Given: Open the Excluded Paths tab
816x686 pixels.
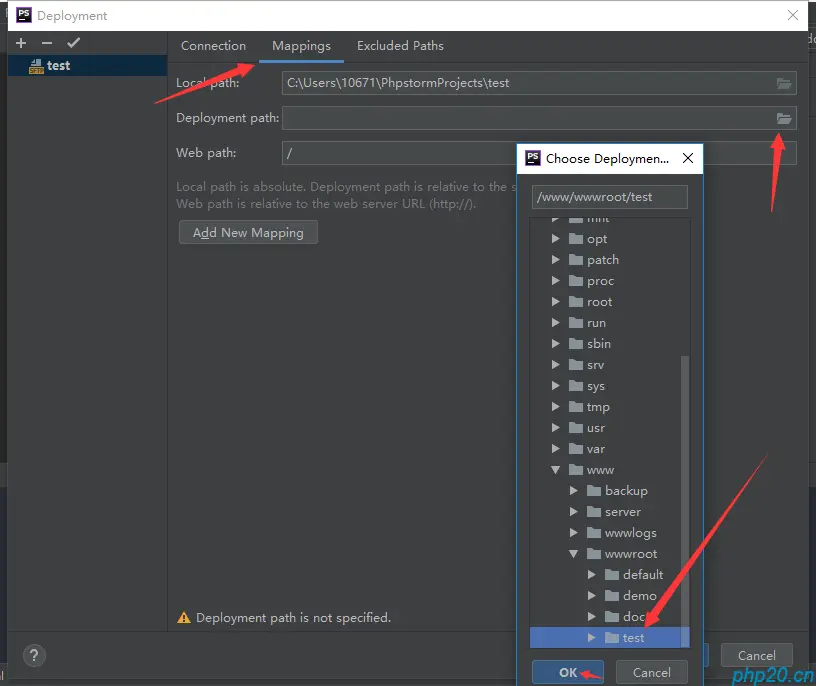Looking at the screenshot, I should [400, 46].
